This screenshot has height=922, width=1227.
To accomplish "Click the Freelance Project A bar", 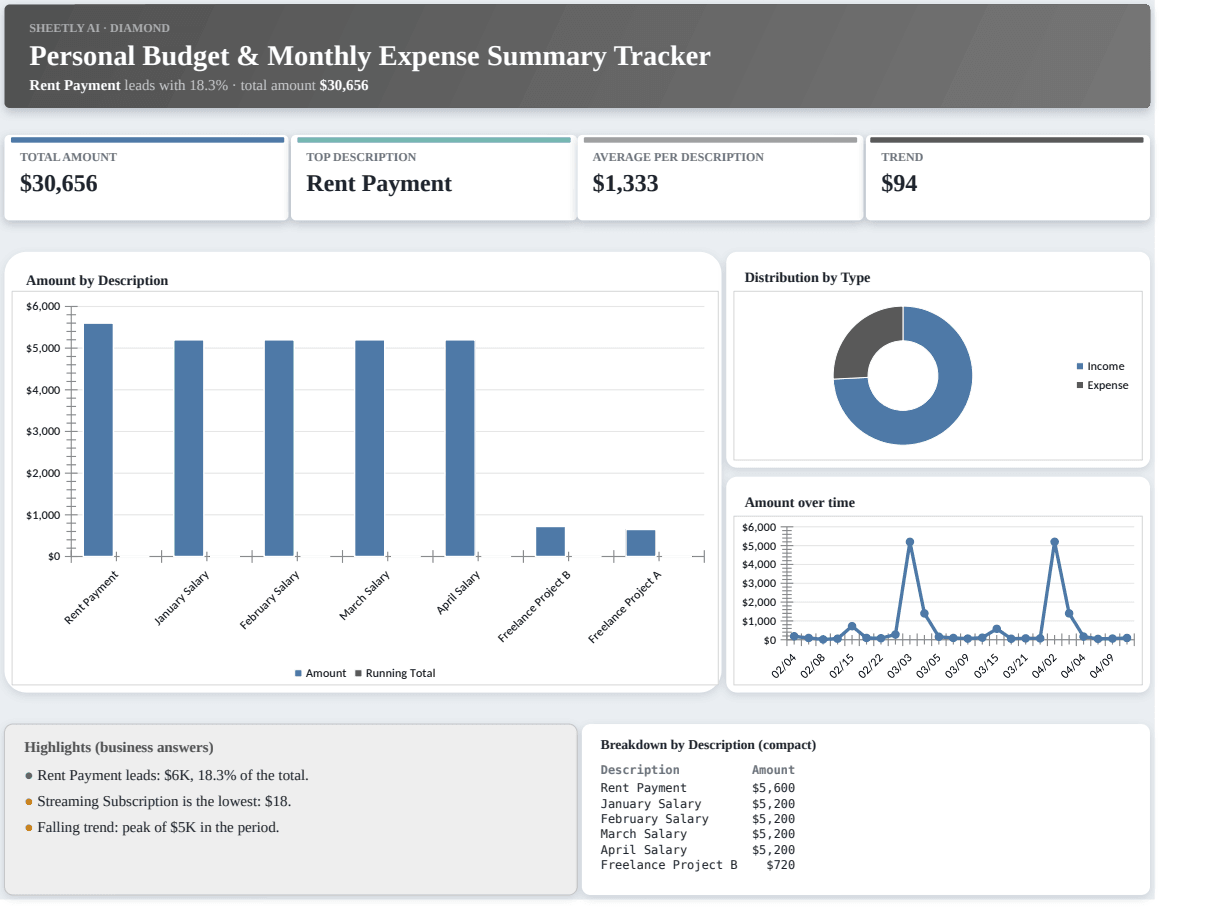I will tap(641, 543).
